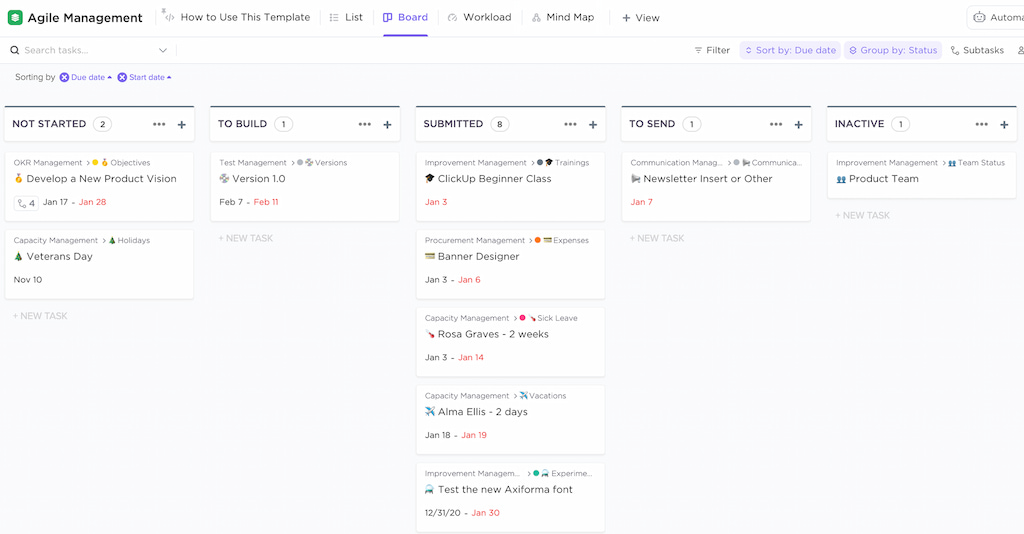The image size is (1024, 534).
Task: Toggle Due date sort direction arrow
Action: [110, 77]
